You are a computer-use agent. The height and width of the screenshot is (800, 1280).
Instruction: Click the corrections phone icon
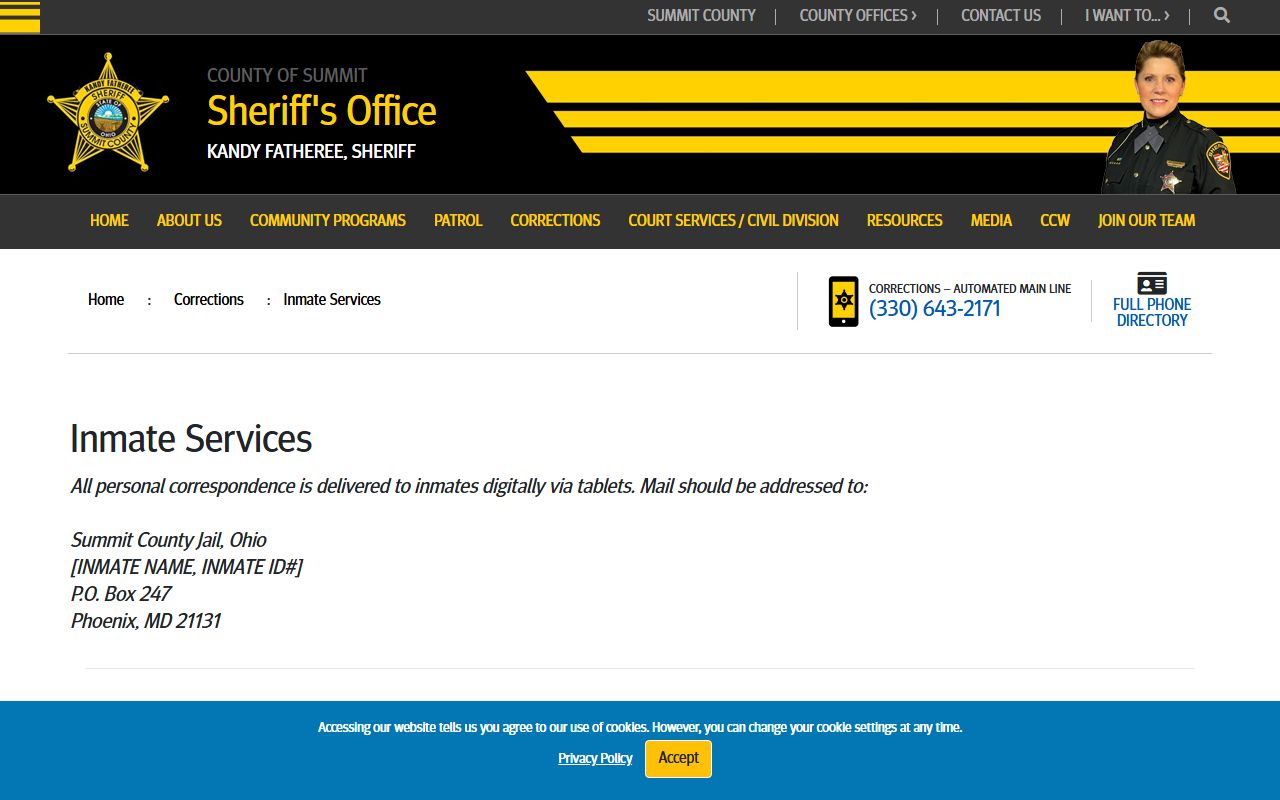pos(843,301)
